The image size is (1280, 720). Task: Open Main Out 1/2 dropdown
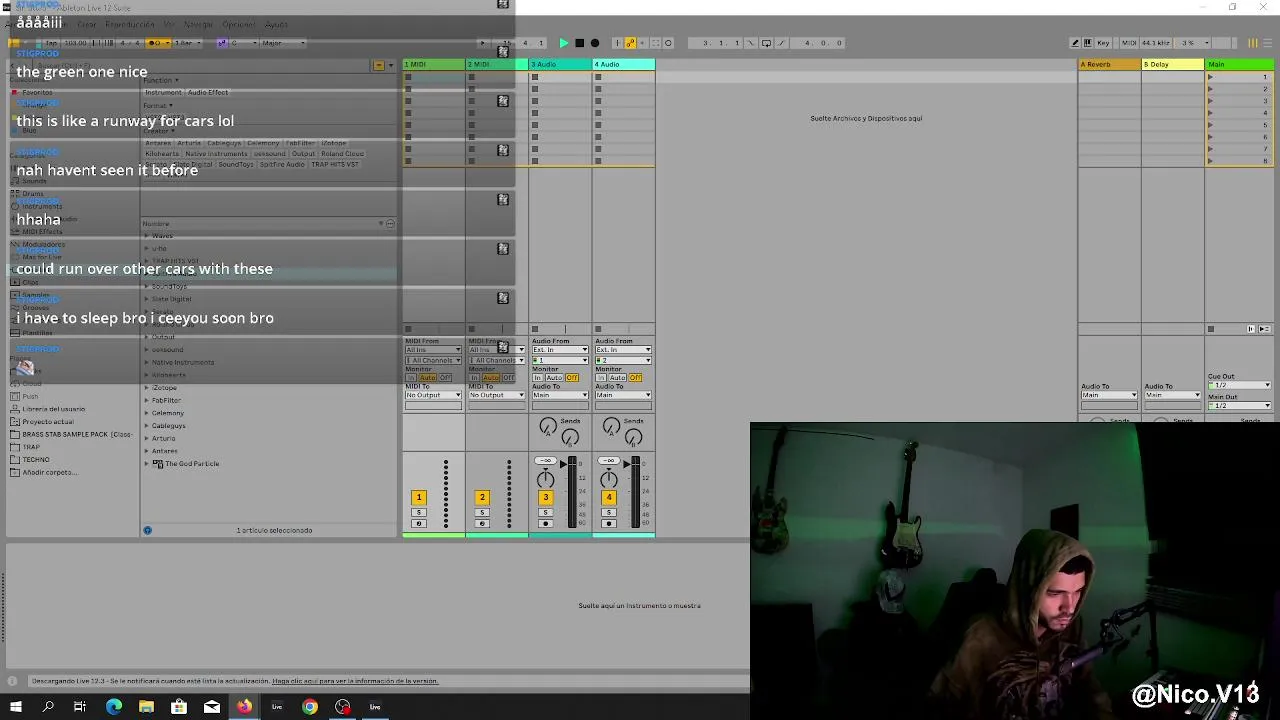(1239, 405)
